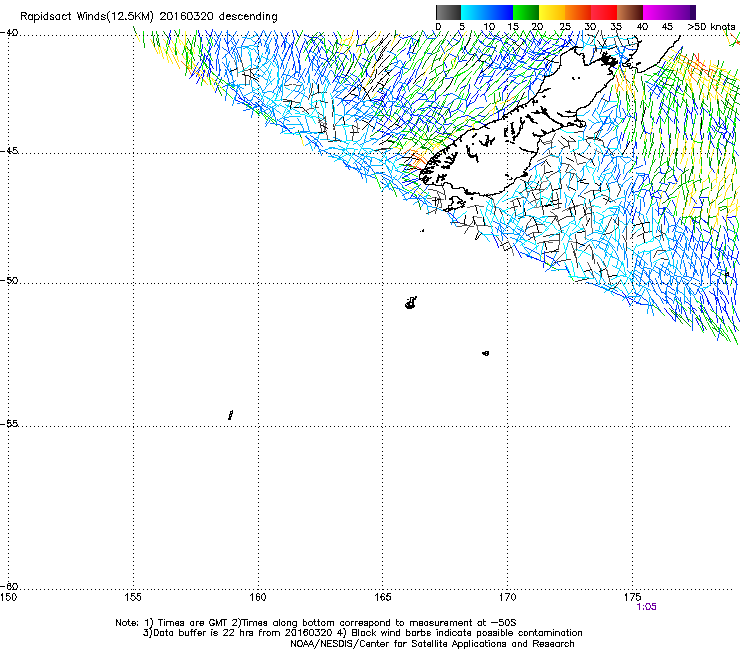The width and height of the screenshot is (740, 650).
Task: Click the gray 0-5 knots color swatch
Action: pyautogui.click(x=449, y=12)
